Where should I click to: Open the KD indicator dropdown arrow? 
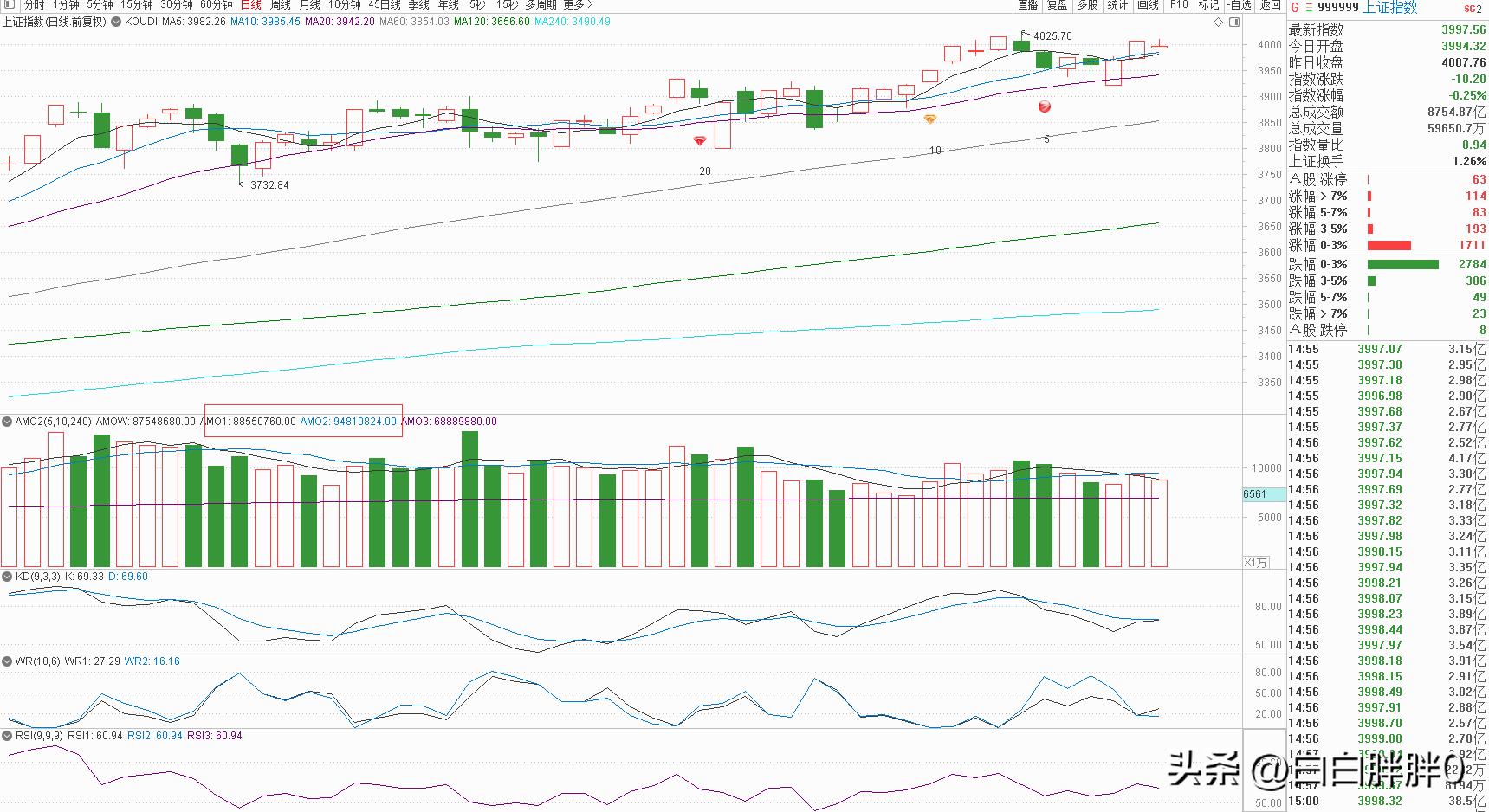tap(7, 576)
